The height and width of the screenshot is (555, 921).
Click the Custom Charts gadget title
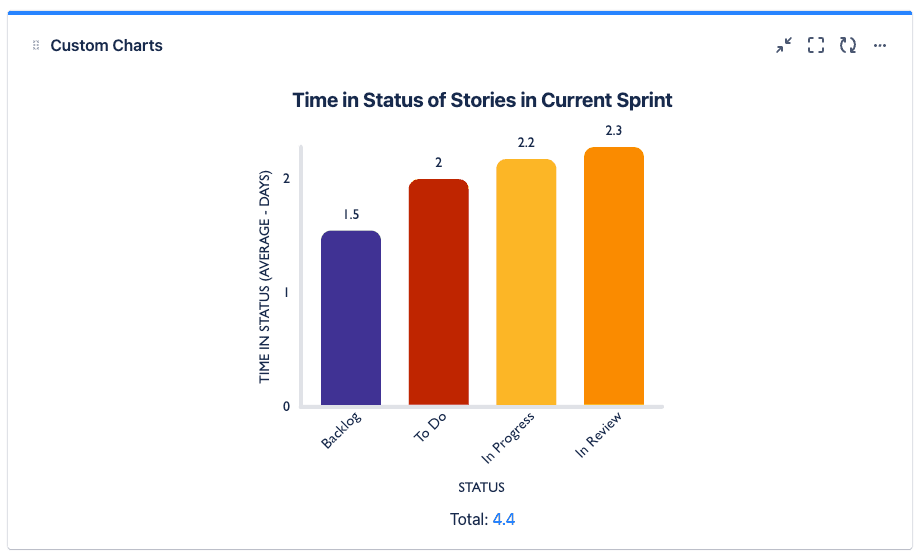[106, 46]
